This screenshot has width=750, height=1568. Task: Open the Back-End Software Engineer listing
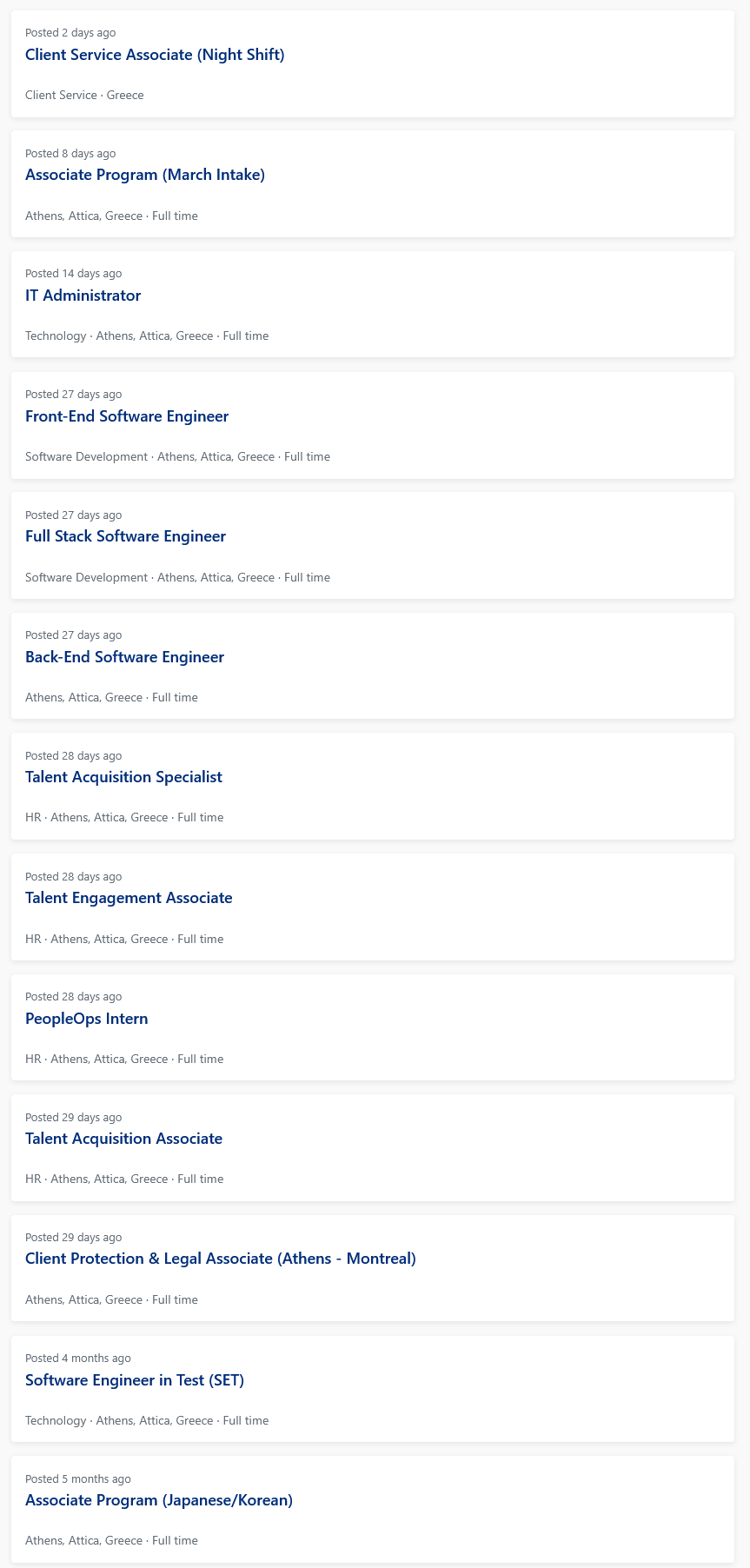point(124,657)
